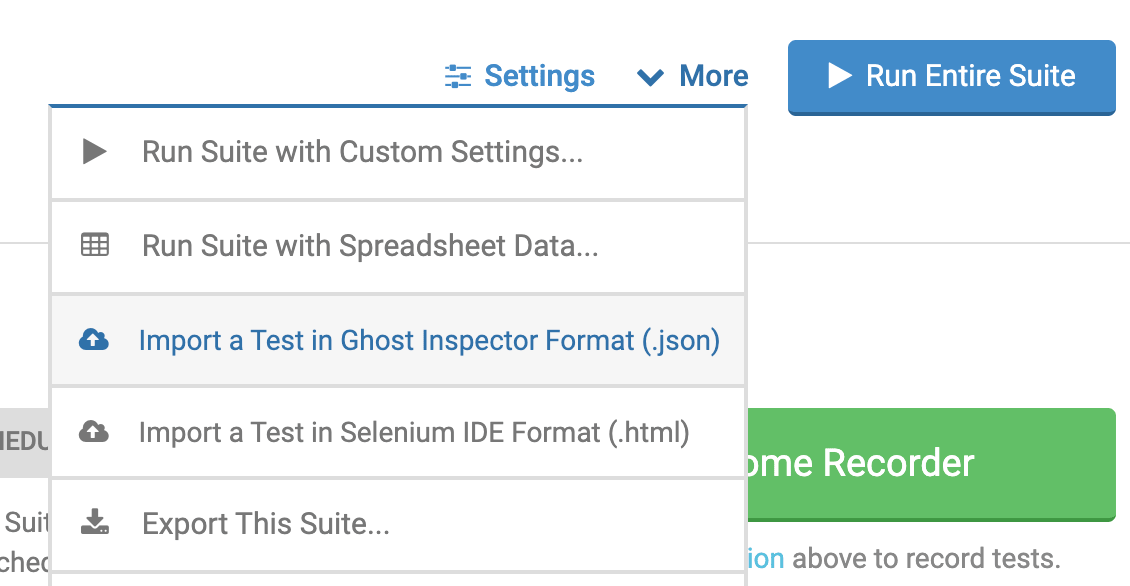Click the chevron icon beside More
1130x586 pixels.
coord(650,76)
